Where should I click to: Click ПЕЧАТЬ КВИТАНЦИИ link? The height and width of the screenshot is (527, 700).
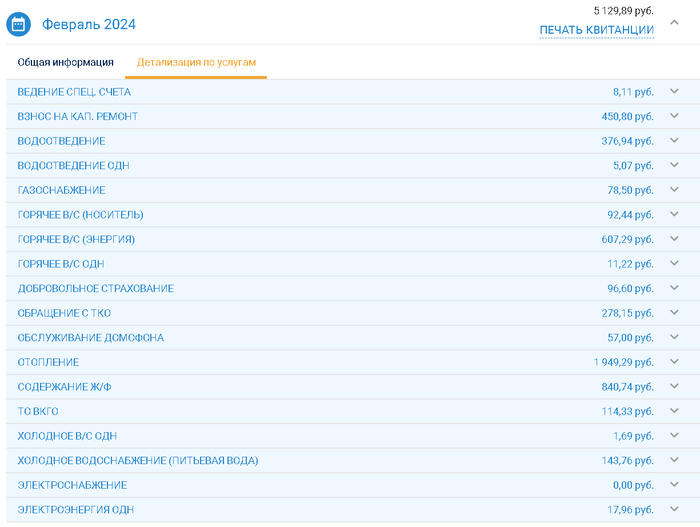596,30
